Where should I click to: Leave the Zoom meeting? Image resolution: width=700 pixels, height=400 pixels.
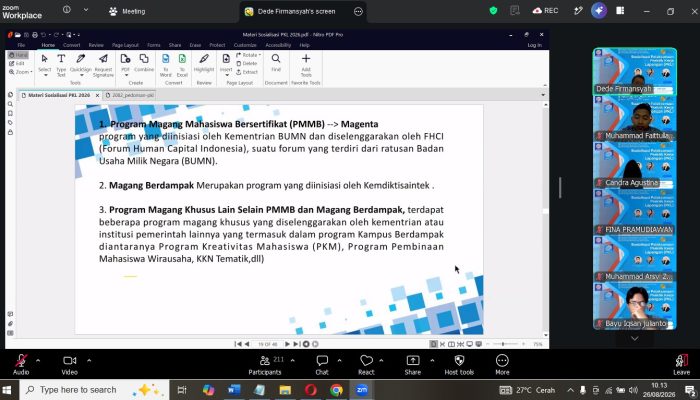click(x=682, y=364)
